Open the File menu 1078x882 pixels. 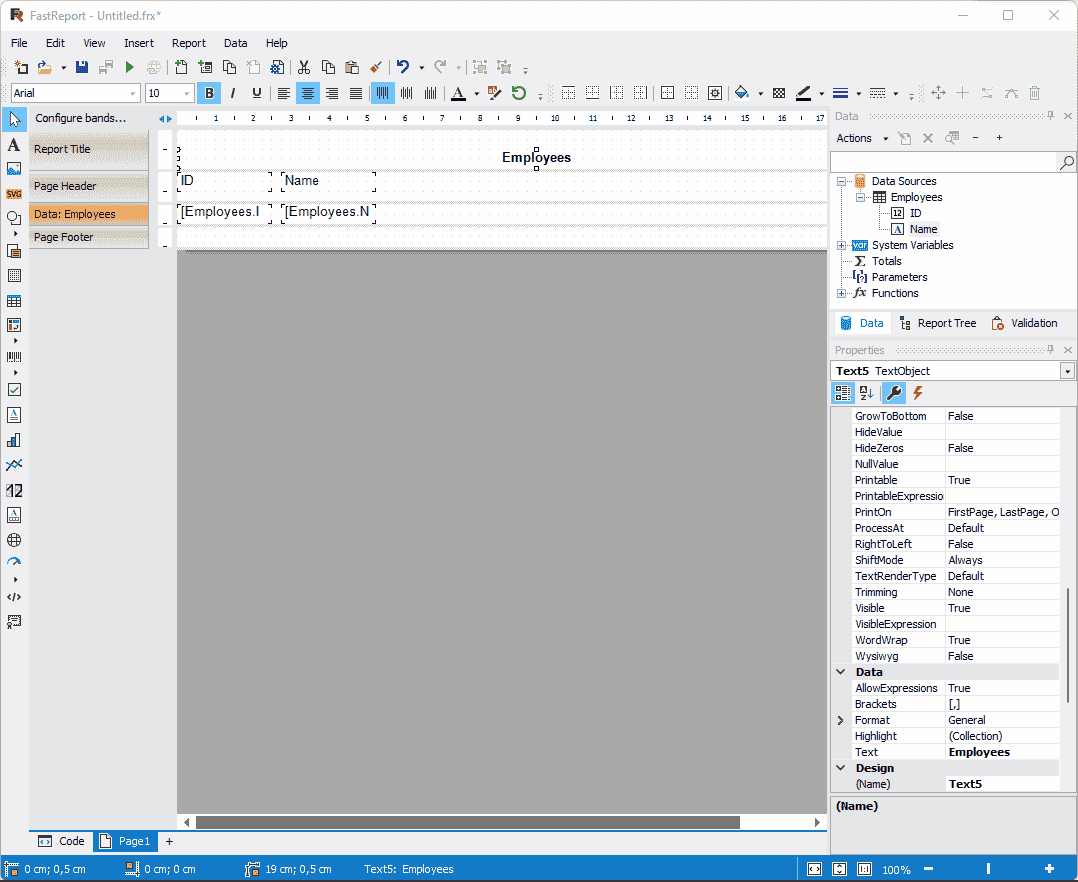click(x=19, y=43)
